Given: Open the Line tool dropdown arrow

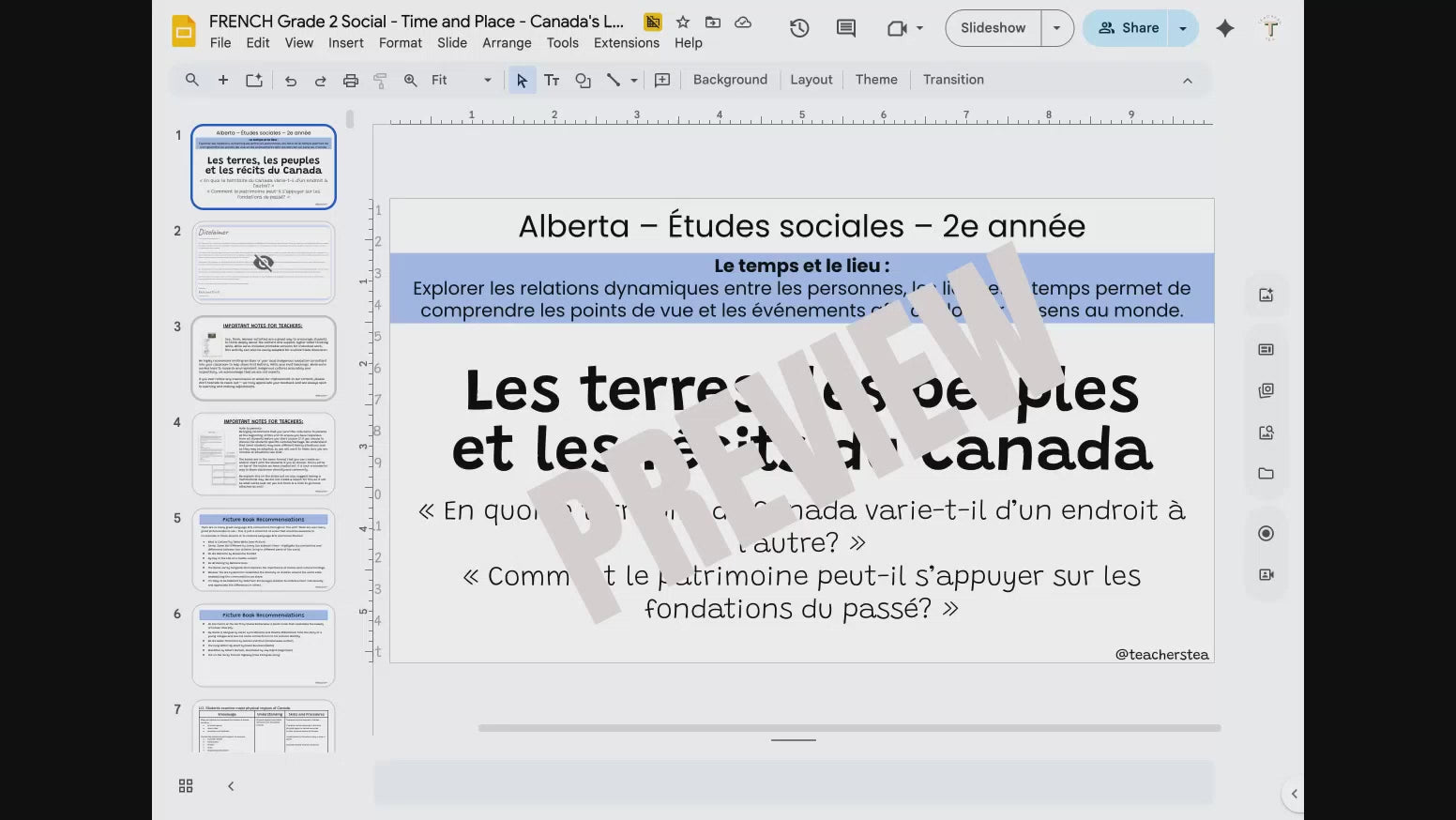Looking at the screenshot, I should 634,81.
